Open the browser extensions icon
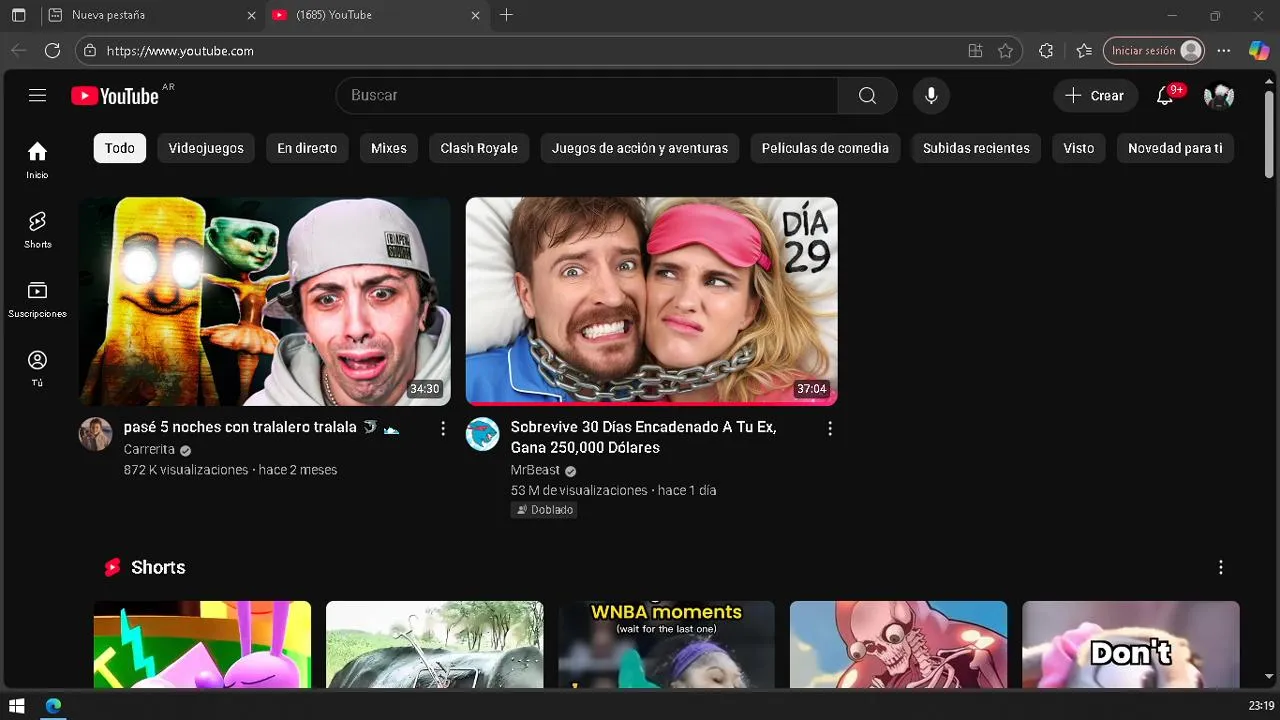 (1046, 51)
